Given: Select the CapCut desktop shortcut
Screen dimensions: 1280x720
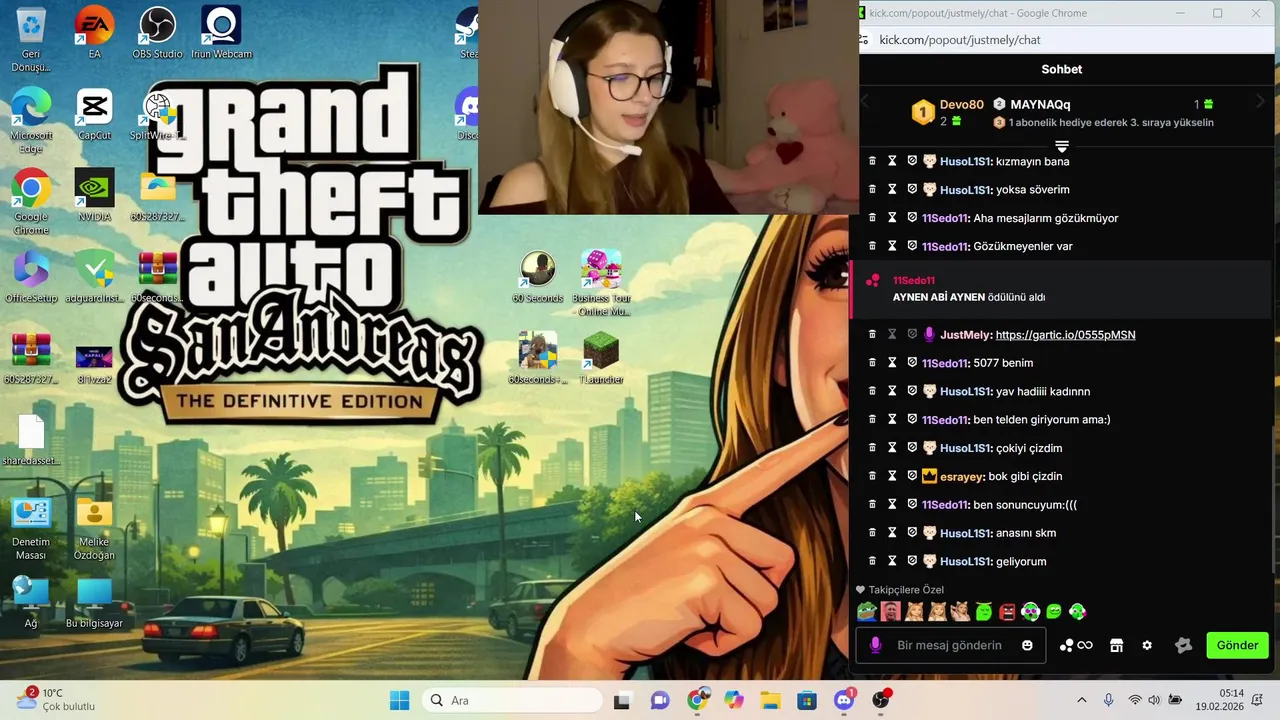Looking at the screenshot, I should coord(94,114).
